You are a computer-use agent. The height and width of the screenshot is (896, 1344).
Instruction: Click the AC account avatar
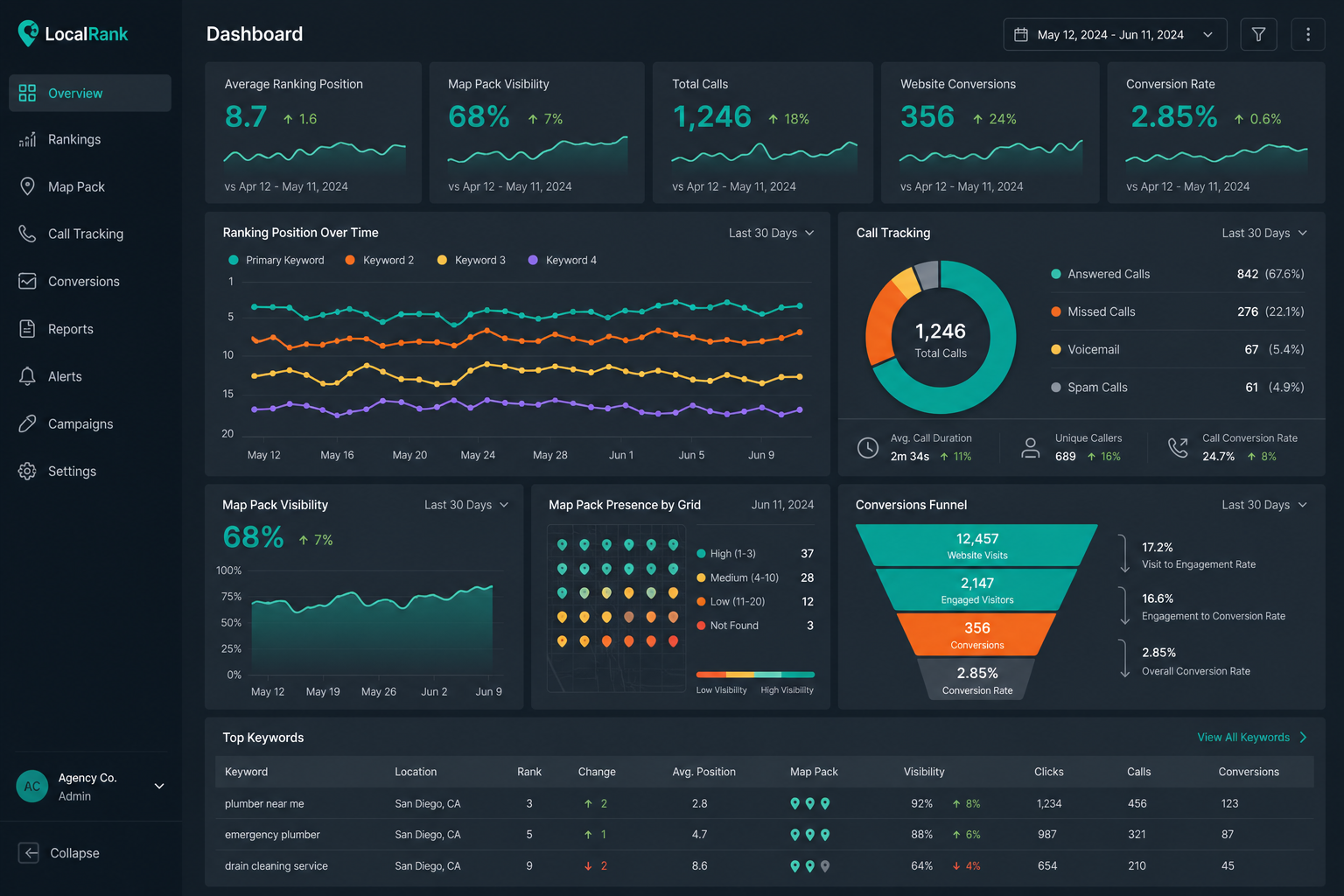click(32, 786)
